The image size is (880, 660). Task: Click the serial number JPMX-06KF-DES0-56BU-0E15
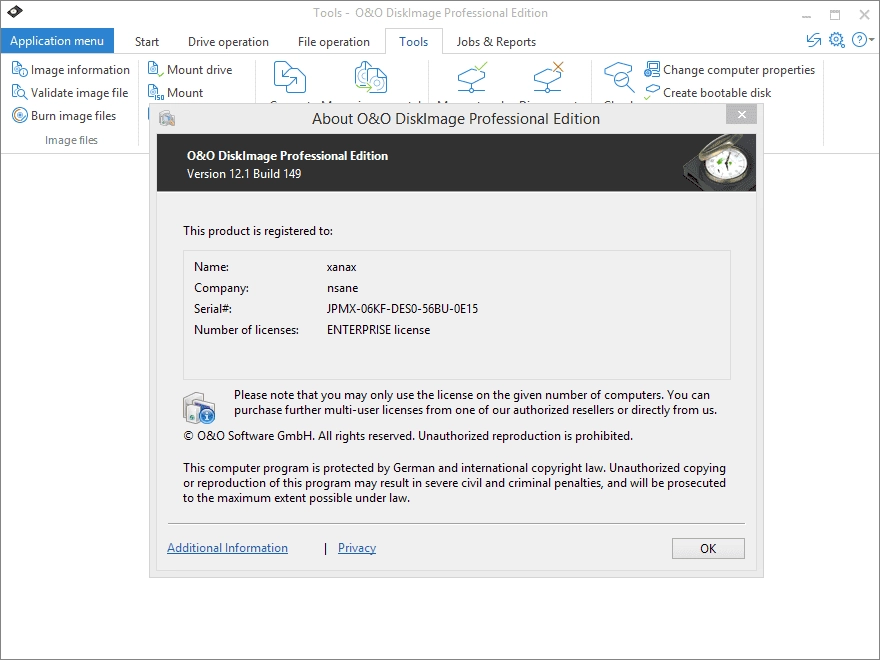pyautogui.click(x=402, y=309)
